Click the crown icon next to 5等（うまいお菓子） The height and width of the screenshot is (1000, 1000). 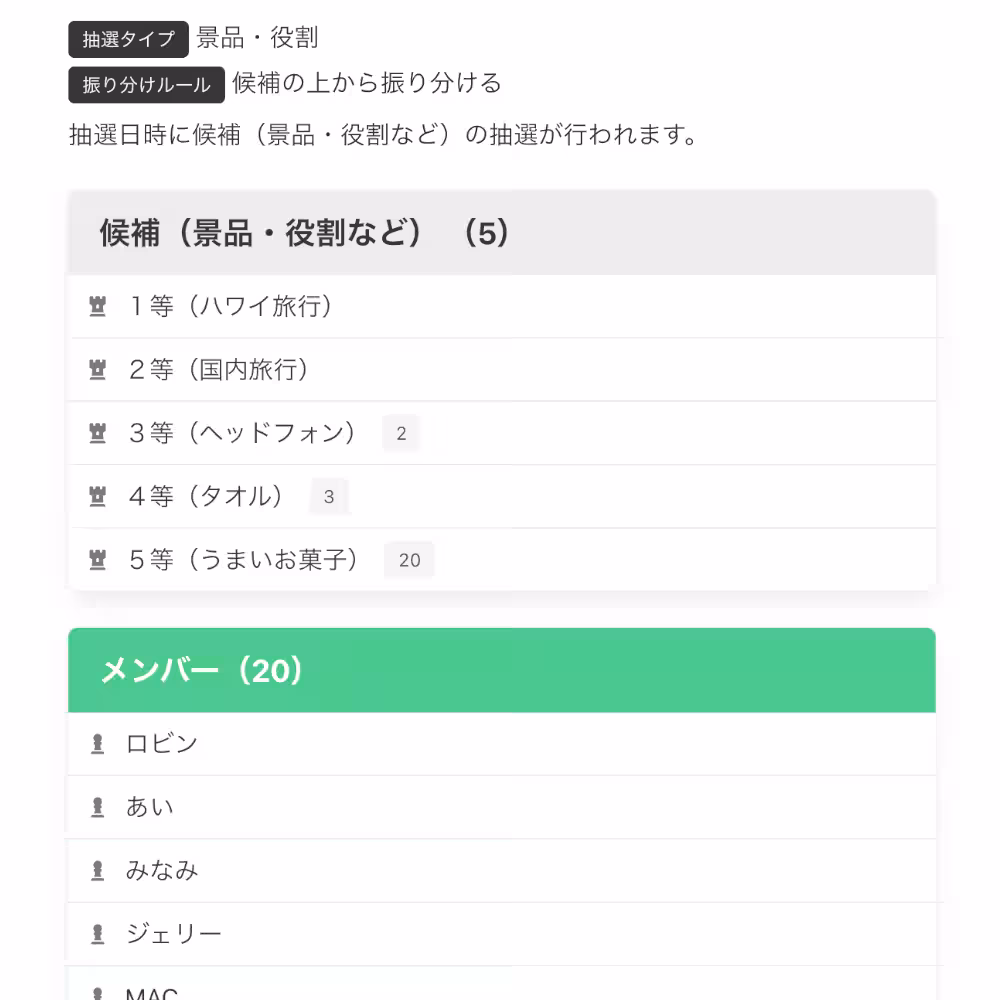[x=97, y=560]
